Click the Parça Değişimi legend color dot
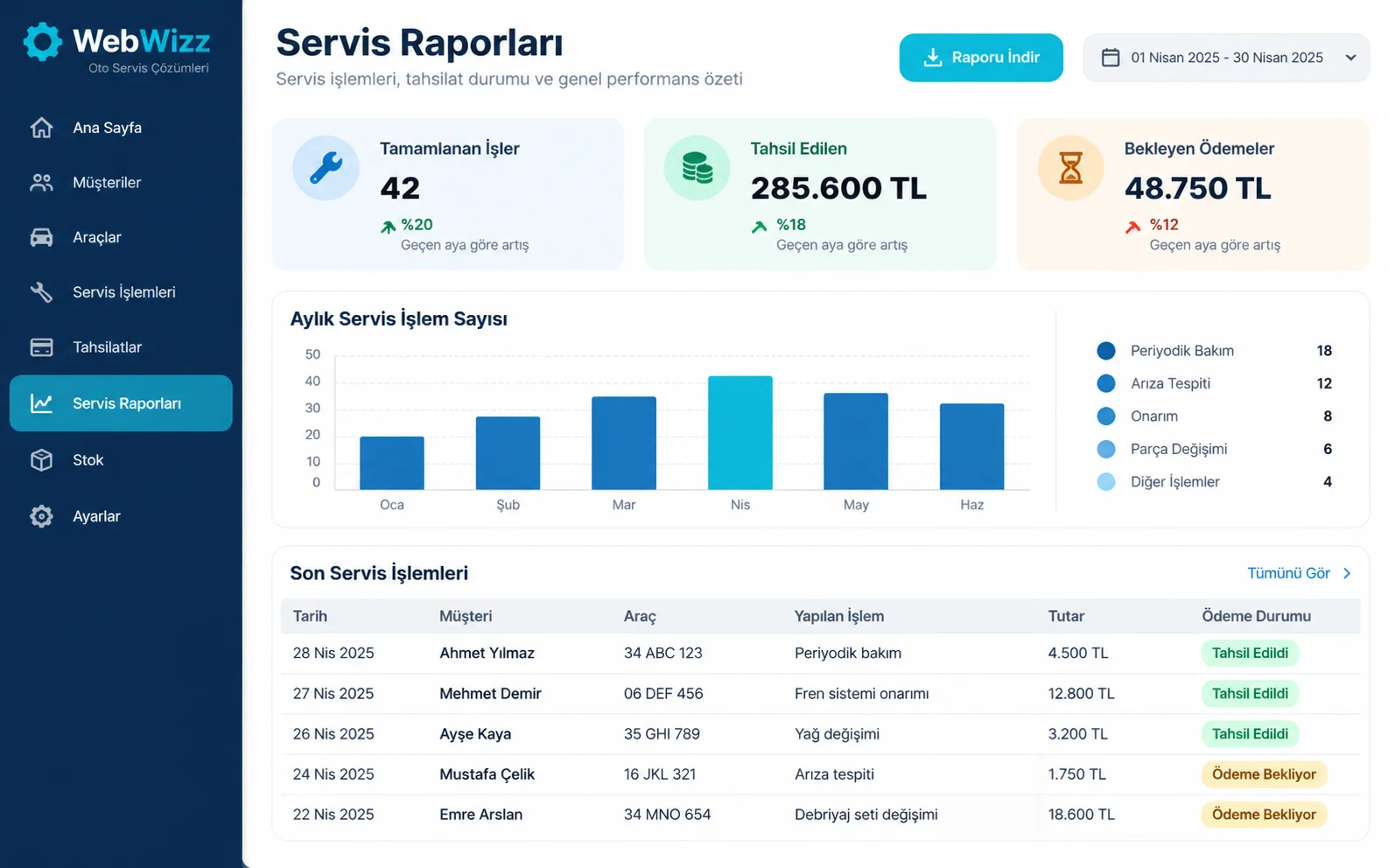This screenshot has width=1388, height=868. coord(1106,449)
